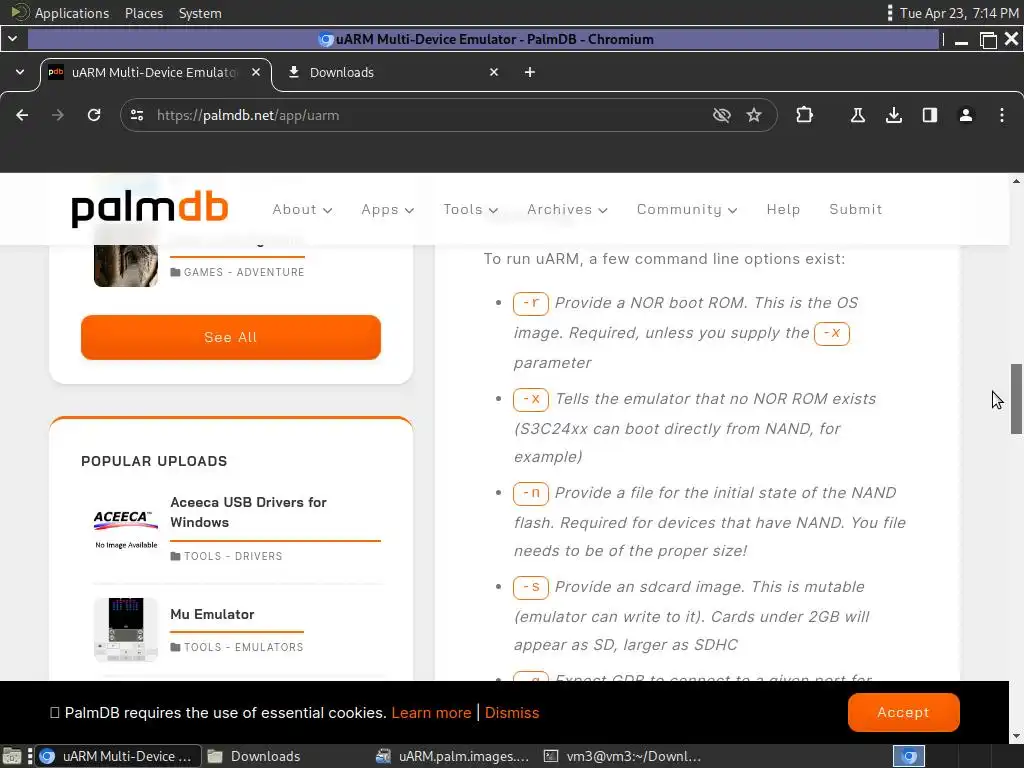Image resolution: width=1024 pixels, height=768 pixels.
Task: Click the page vertical scrollbar thumb
Action: (x=1016, y=398)
